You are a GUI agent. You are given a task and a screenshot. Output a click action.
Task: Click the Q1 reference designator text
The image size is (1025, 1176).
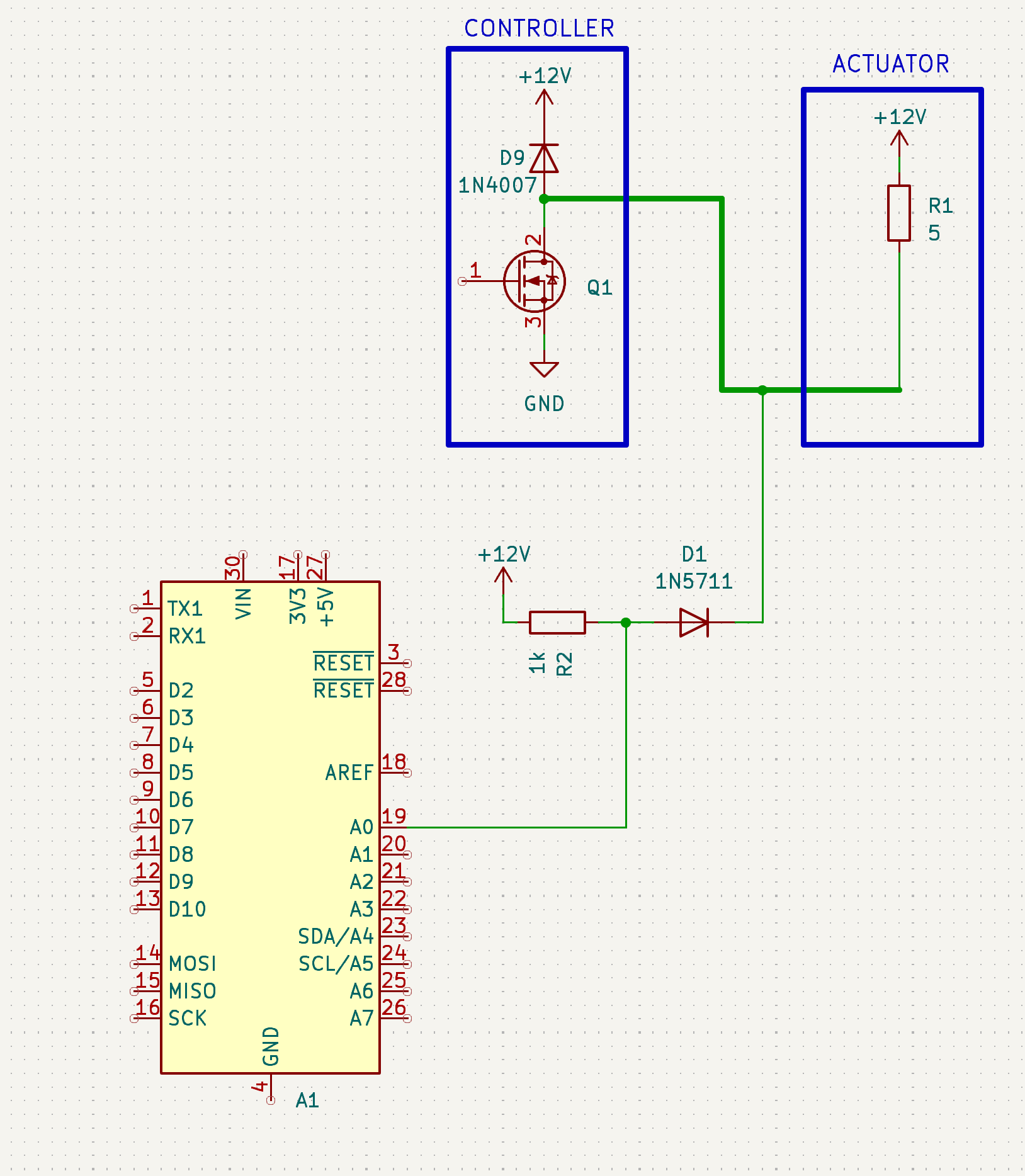(x=599, y=288)
